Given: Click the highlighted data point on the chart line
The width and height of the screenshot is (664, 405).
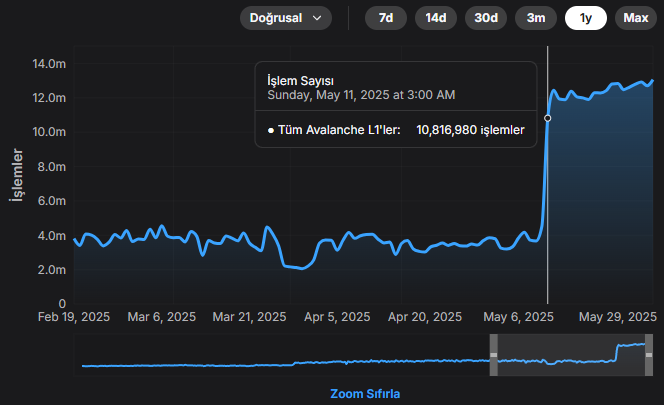Looking at the screenshot, I should [548, 118].
